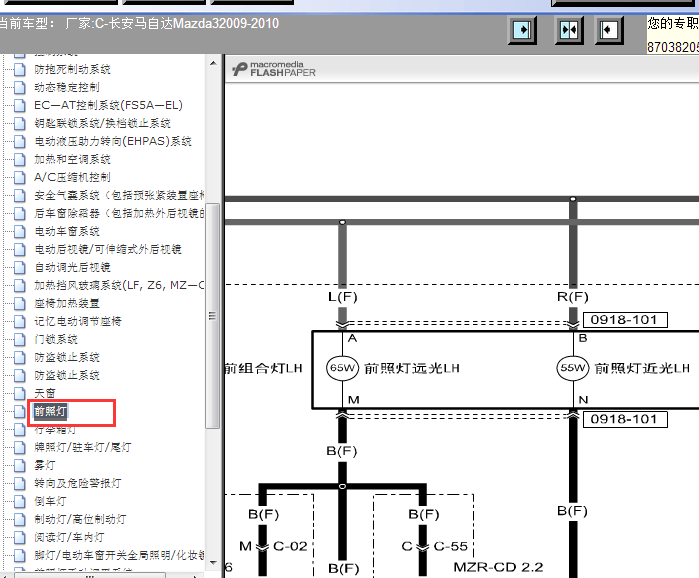
Task: Click the L(F) wire label
Action: pos(342,297)
